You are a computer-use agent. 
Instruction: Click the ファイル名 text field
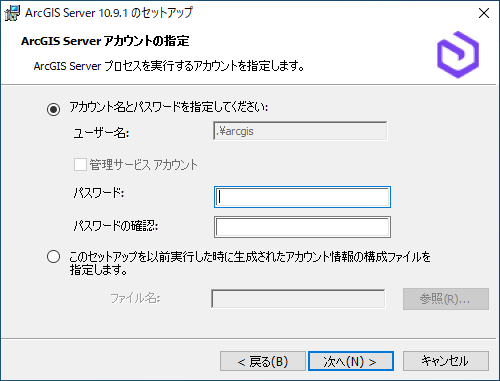click(x=298, y=299)
